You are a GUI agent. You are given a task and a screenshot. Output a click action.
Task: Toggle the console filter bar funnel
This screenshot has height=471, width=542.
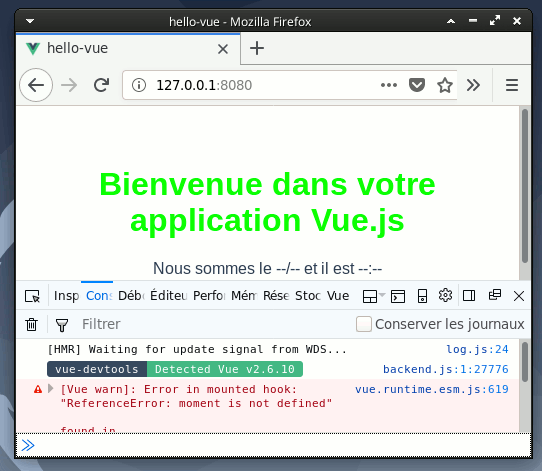click(62, 325)
